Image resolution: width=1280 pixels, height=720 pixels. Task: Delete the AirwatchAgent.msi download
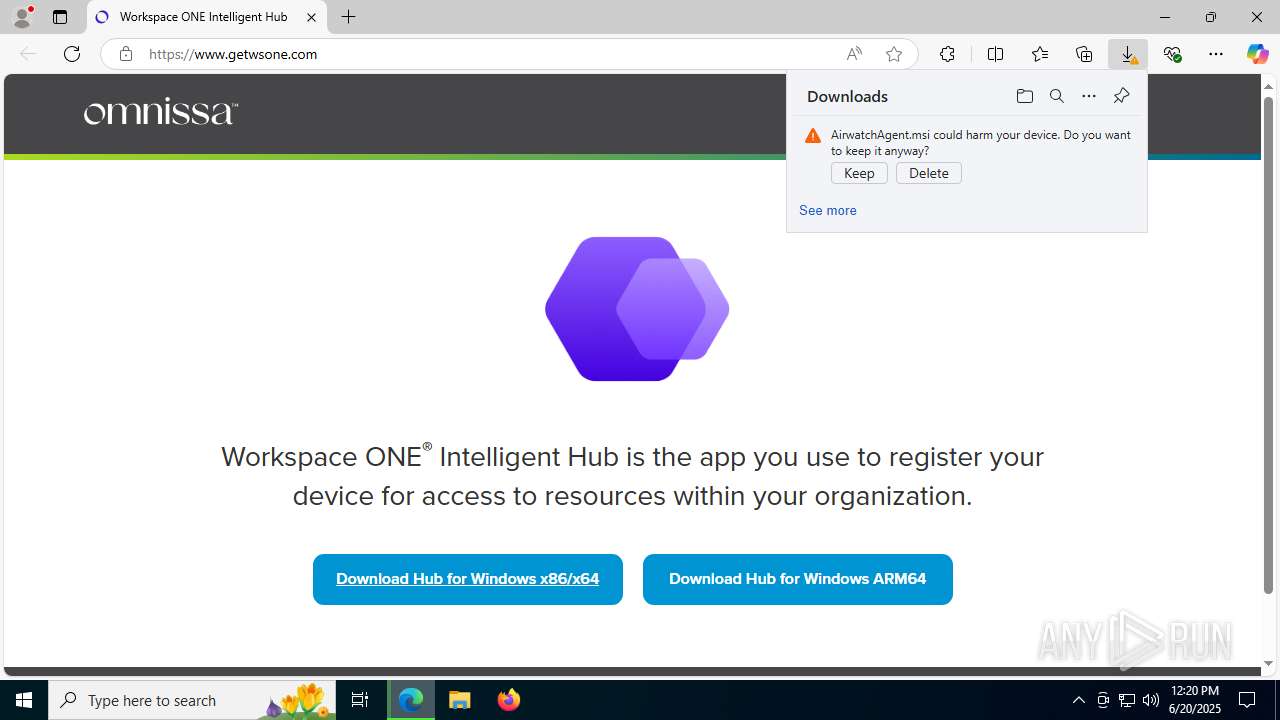coord(929,173)
